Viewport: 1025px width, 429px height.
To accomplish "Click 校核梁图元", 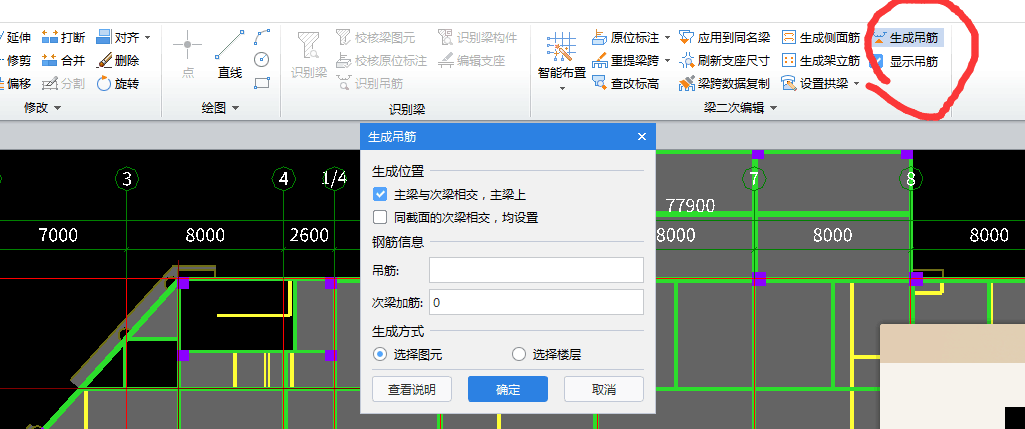I will [x=376, y=37].
